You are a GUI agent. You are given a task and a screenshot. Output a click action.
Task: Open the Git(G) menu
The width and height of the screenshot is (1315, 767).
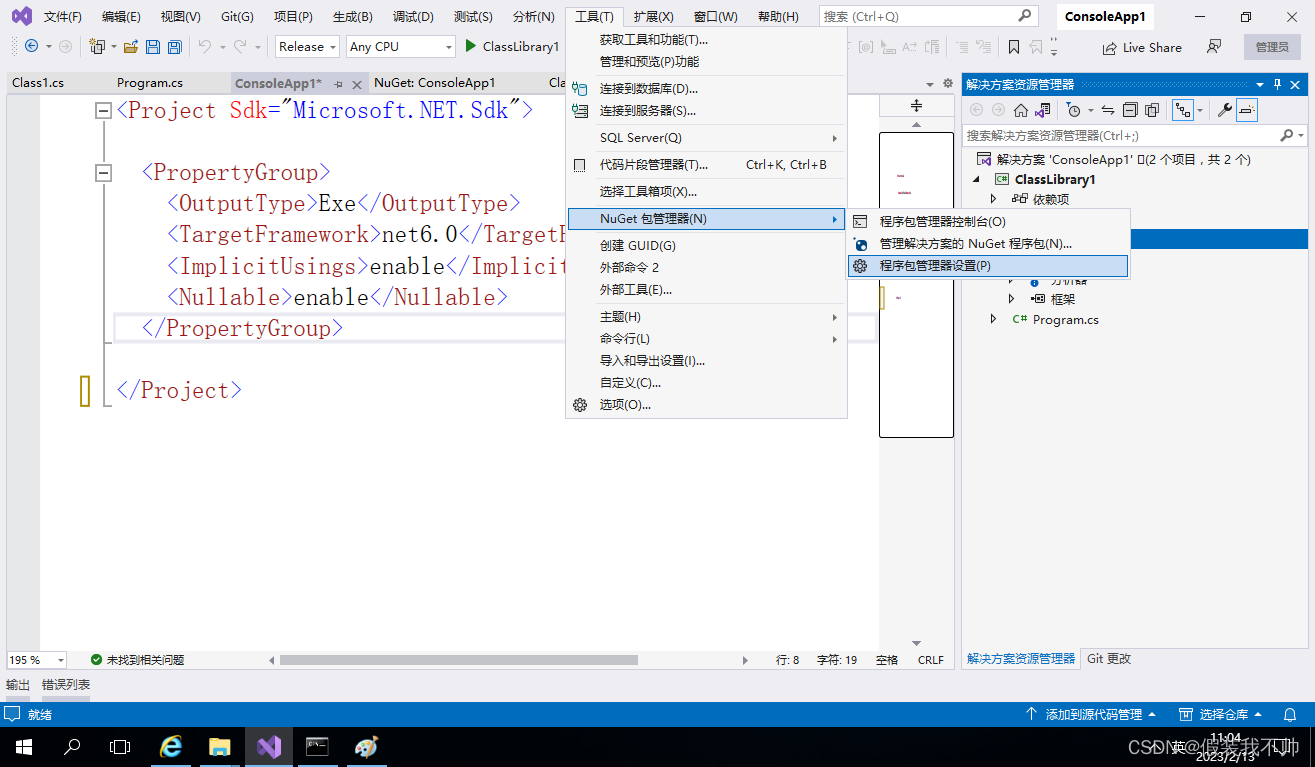pos(237,17)
